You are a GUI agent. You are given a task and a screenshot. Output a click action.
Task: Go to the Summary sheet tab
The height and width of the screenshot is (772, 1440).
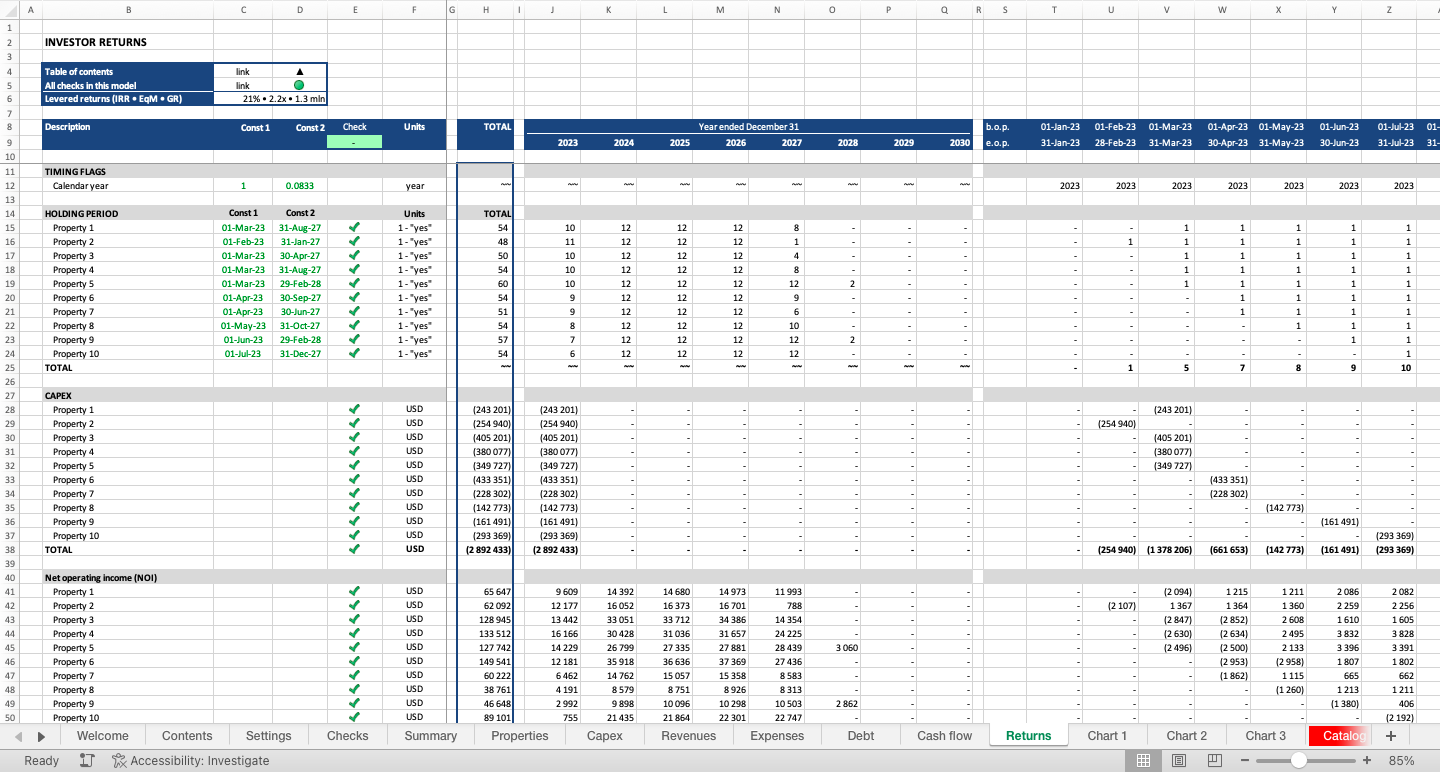(431, 736)
